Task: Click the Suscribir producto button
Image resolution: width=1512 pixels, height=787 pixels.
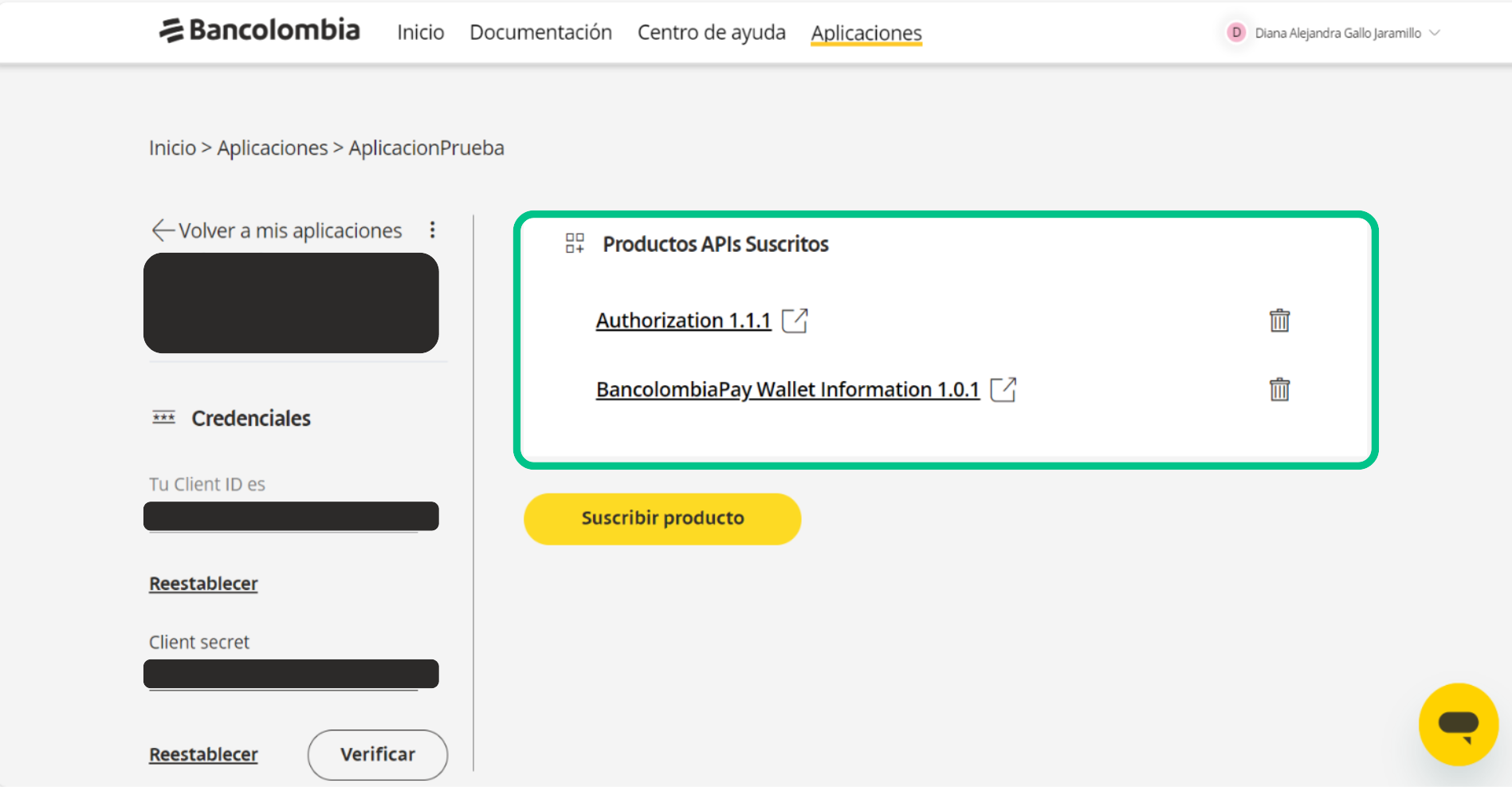Action: 662,518
